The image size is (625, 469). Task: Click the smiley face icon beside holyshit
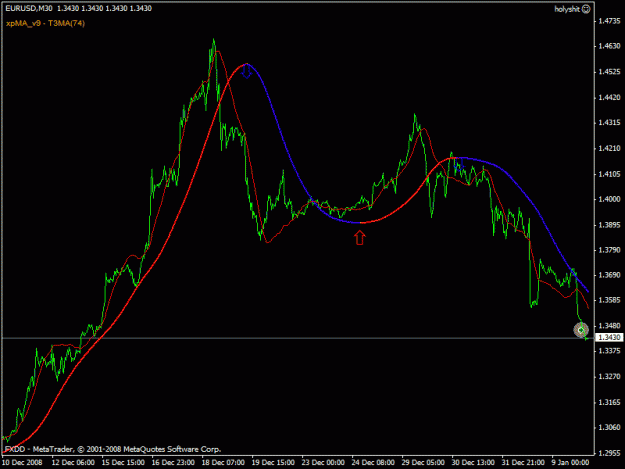coord(586,9)
